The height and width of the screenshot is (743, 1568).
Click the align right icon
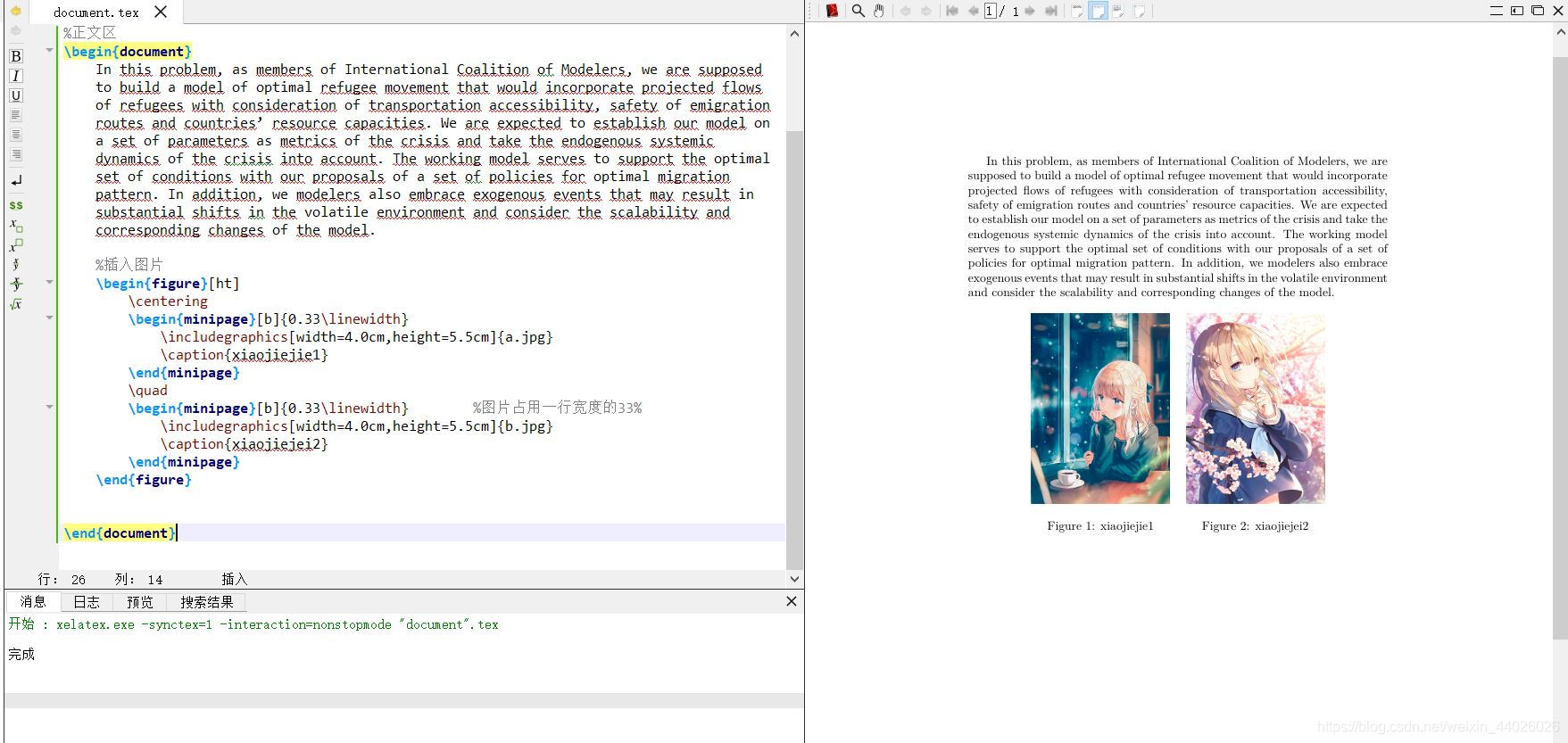(16, 154)
